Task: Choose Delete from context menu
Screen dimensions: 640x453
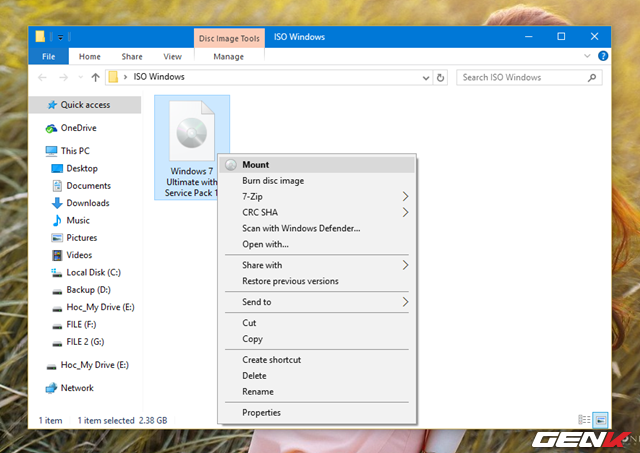Action: tap(317, 375)
